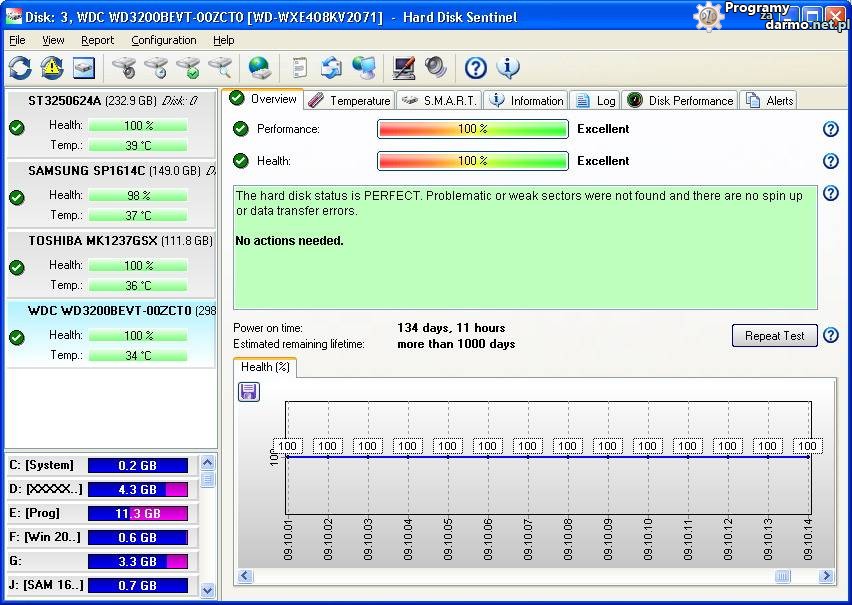Click the globe with disk toolbar icon
The image size is (852, 605).
point(259,68)
